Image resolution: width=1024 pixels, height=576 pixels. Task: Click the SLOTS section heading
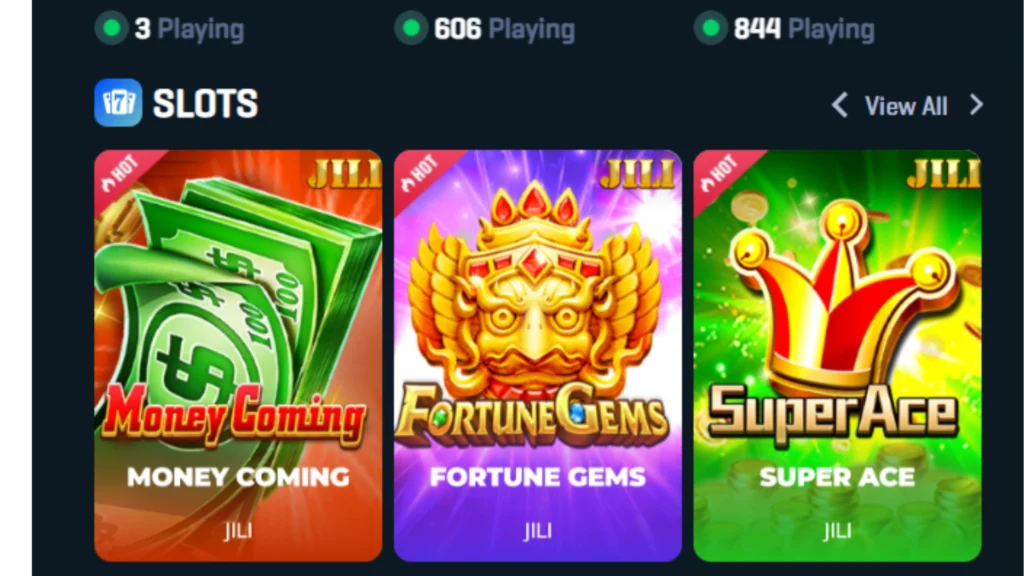click(206, 103)
